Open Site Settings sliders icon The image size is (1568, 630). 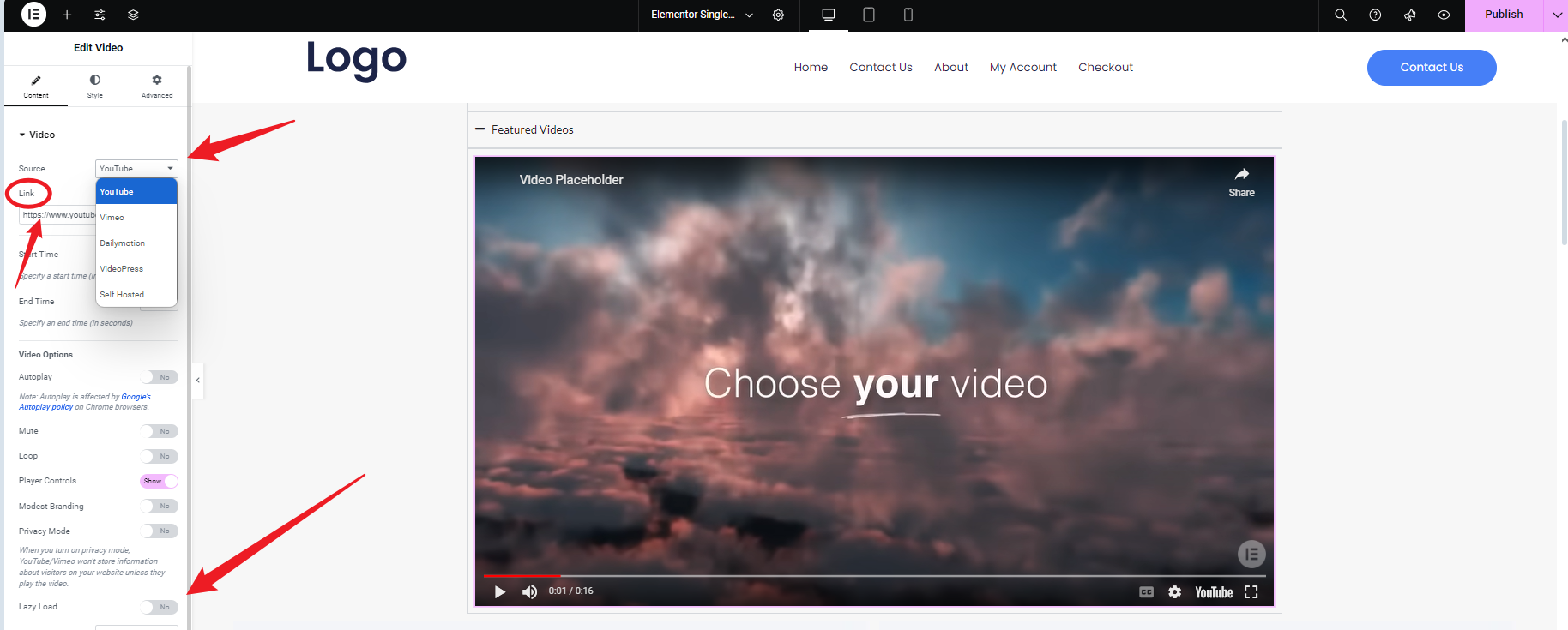coord(100,15)
